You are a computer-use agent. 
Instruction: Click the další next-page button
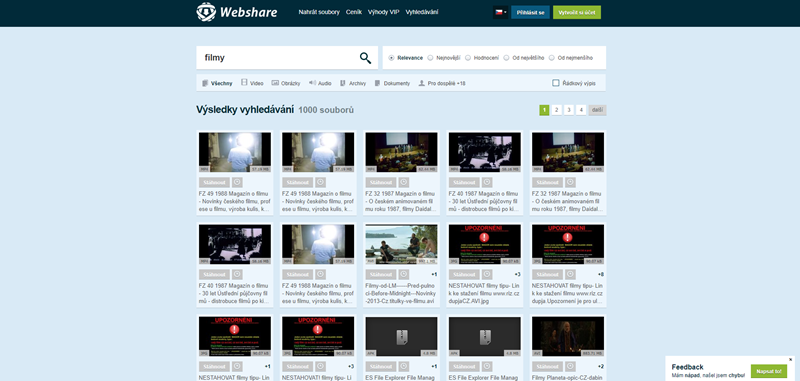tap(597, 110)
